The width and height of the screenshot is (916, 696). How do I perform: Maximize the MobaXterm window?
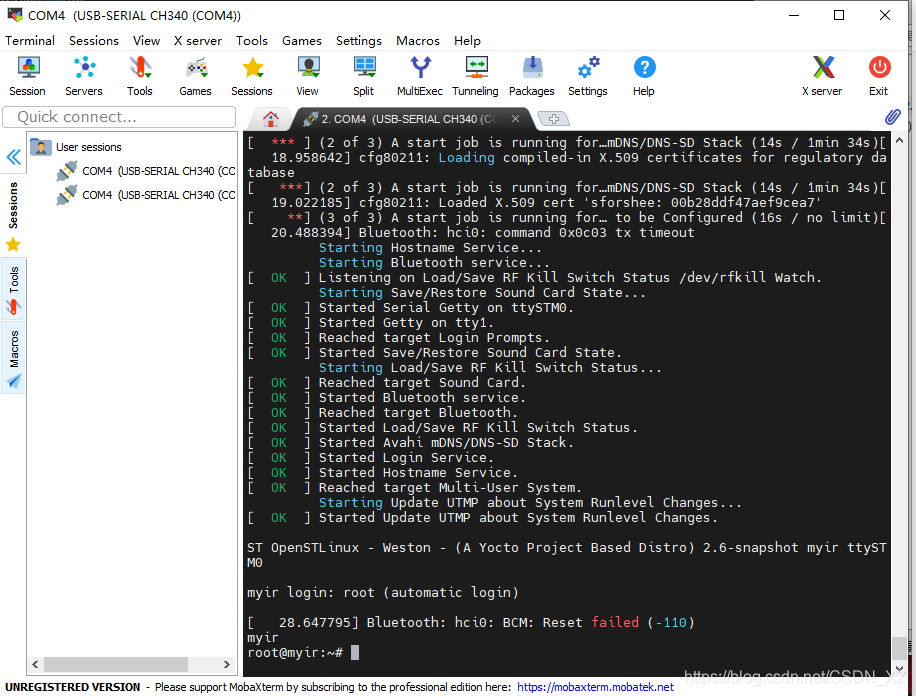(839, 15)
